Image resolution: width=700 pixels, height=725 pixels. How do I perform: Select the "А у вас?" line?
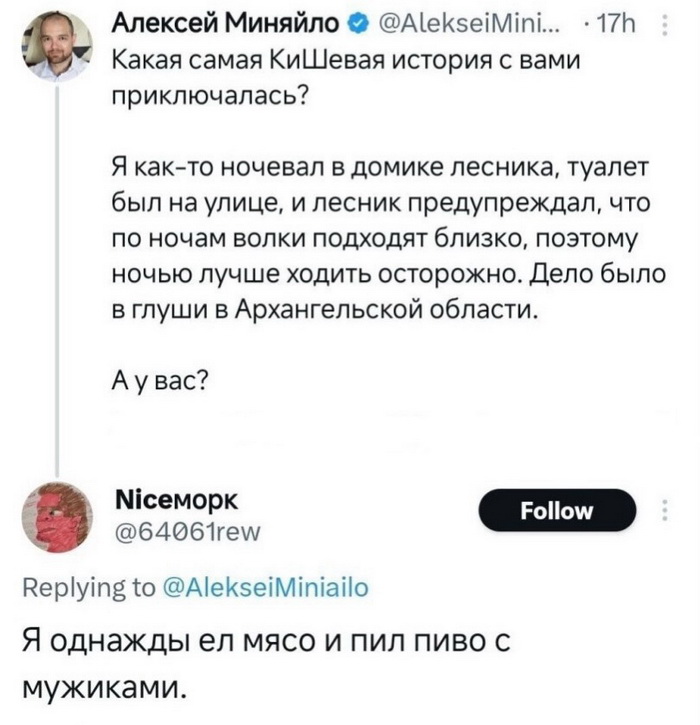(x=160, y=381)
